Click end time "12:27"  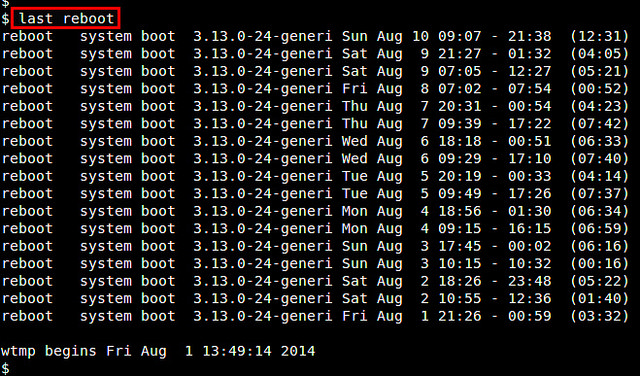coord(530,71)
